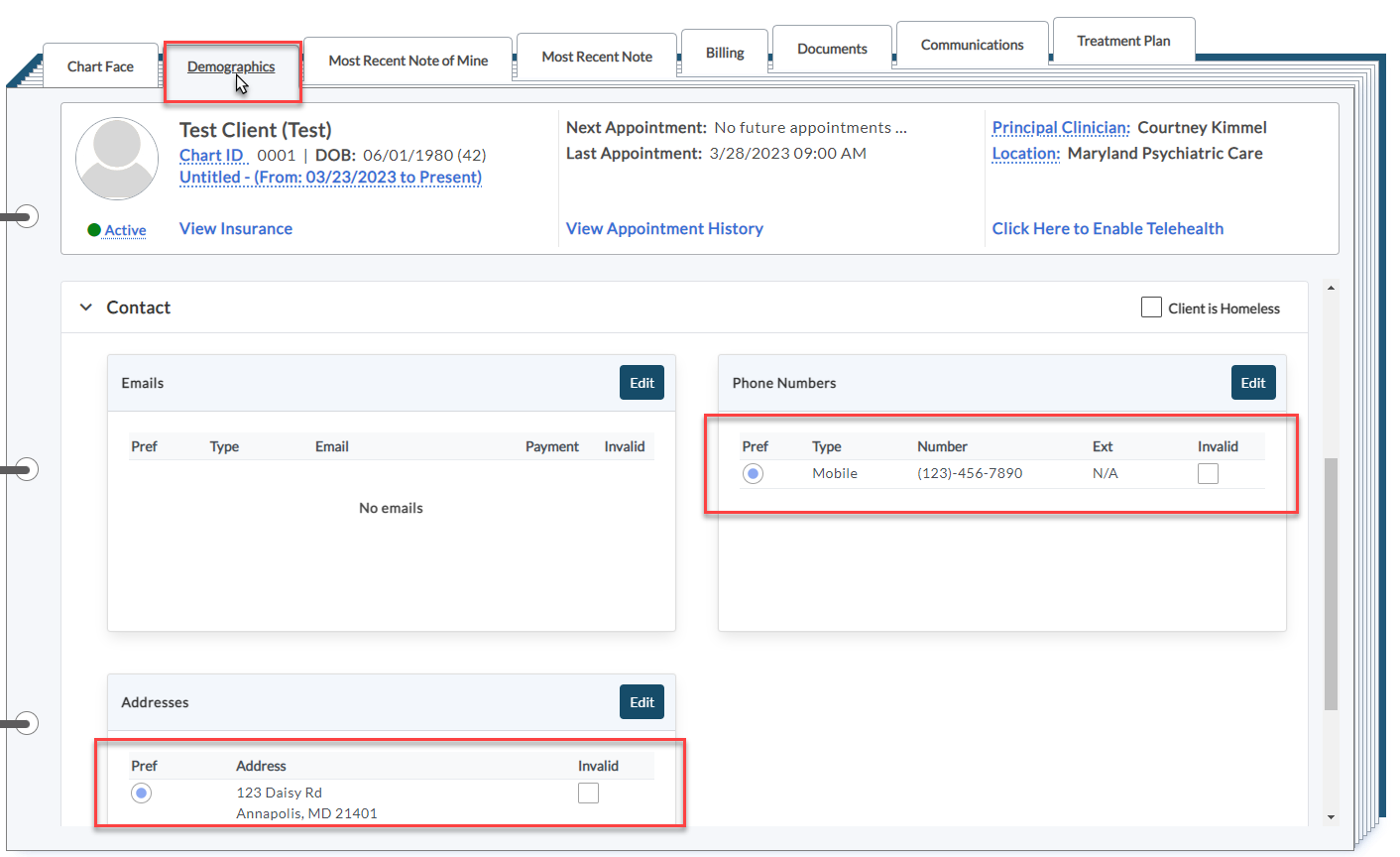1400x857 pixels.
Task: Open the Treatment Plan tab
Action: click(x=1123, y=41)
